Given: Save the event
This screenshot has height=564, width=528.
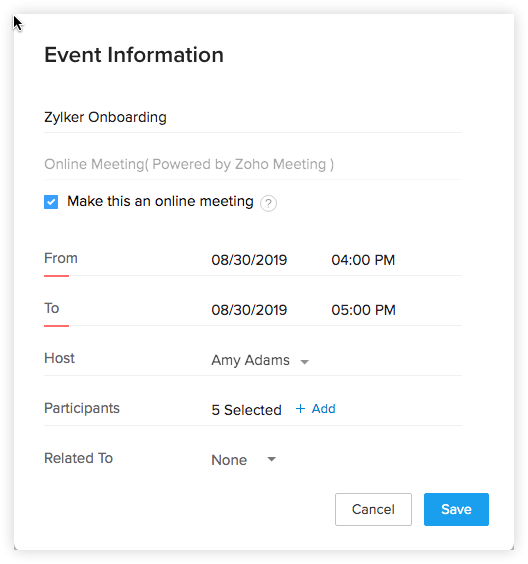Looking at the screenshot, I should click(456, 509).
